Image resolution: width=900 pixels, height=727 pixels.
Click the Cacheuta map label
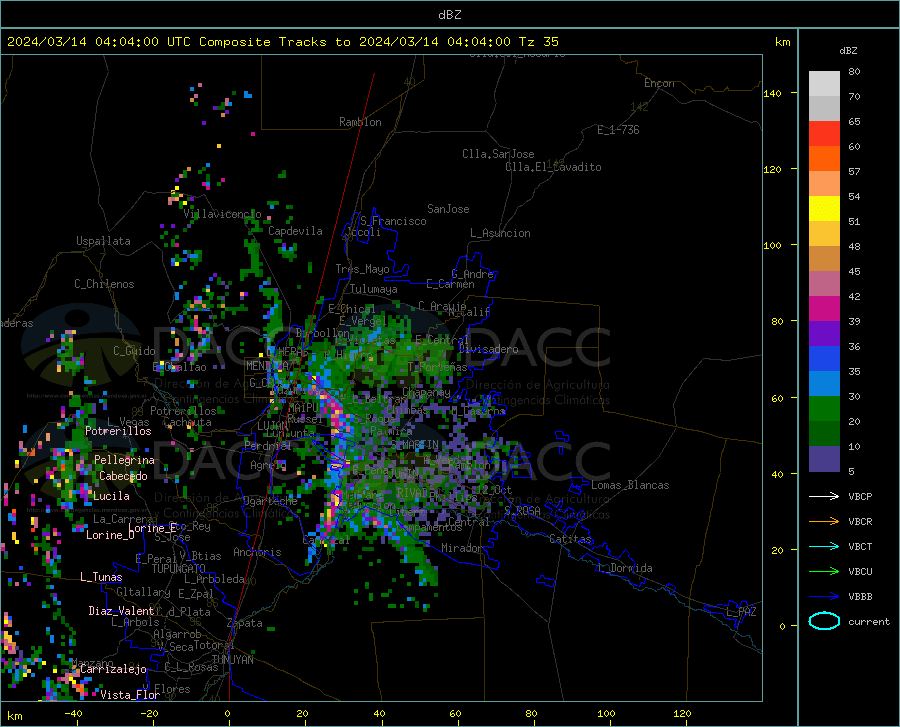point(187,422)
